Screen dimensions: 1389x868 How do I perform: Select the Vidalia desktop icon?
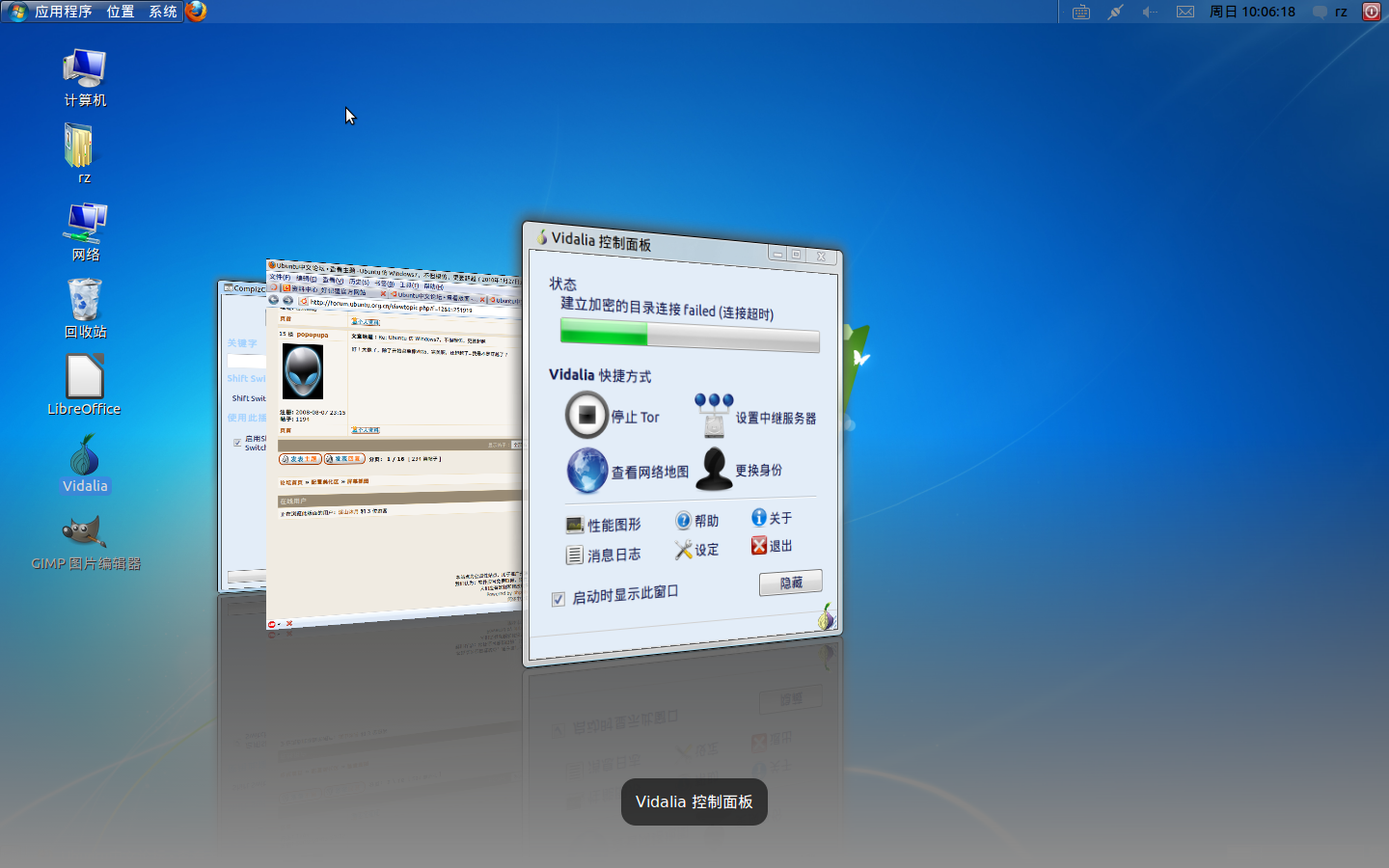click(x=85, y=464)
